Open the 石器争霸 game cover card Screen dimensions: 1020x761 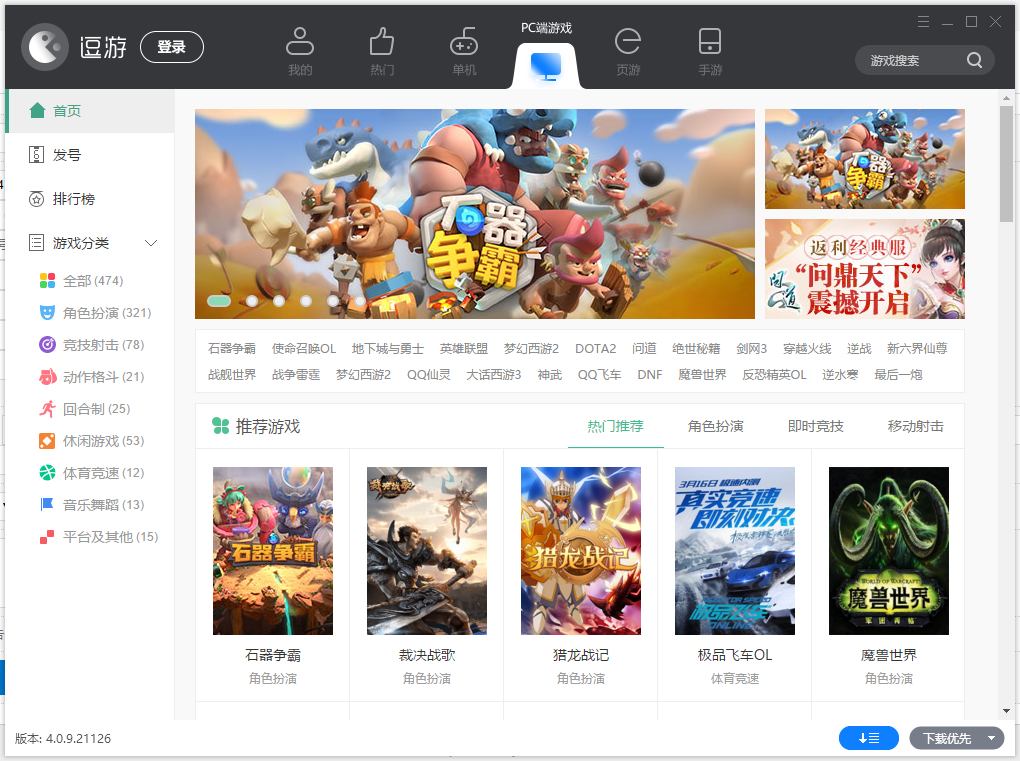coord(273,551)
